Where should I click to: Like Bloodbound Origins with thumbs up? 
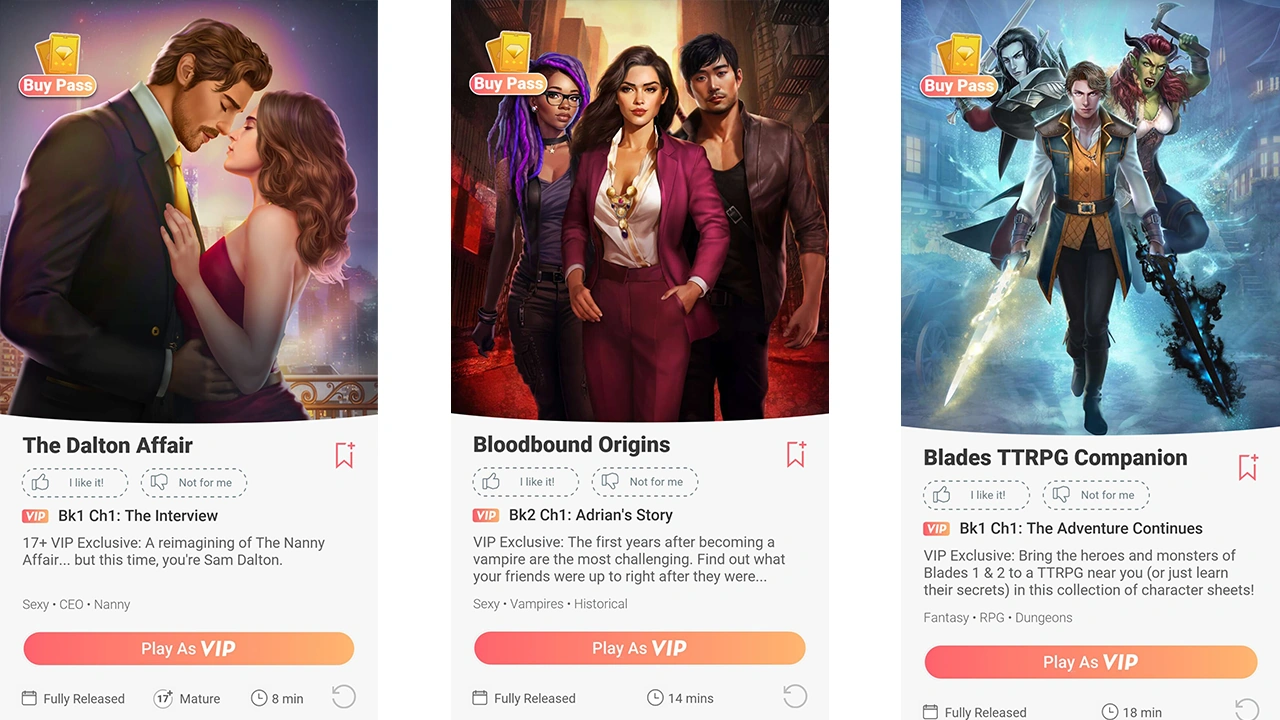point(526,482)
